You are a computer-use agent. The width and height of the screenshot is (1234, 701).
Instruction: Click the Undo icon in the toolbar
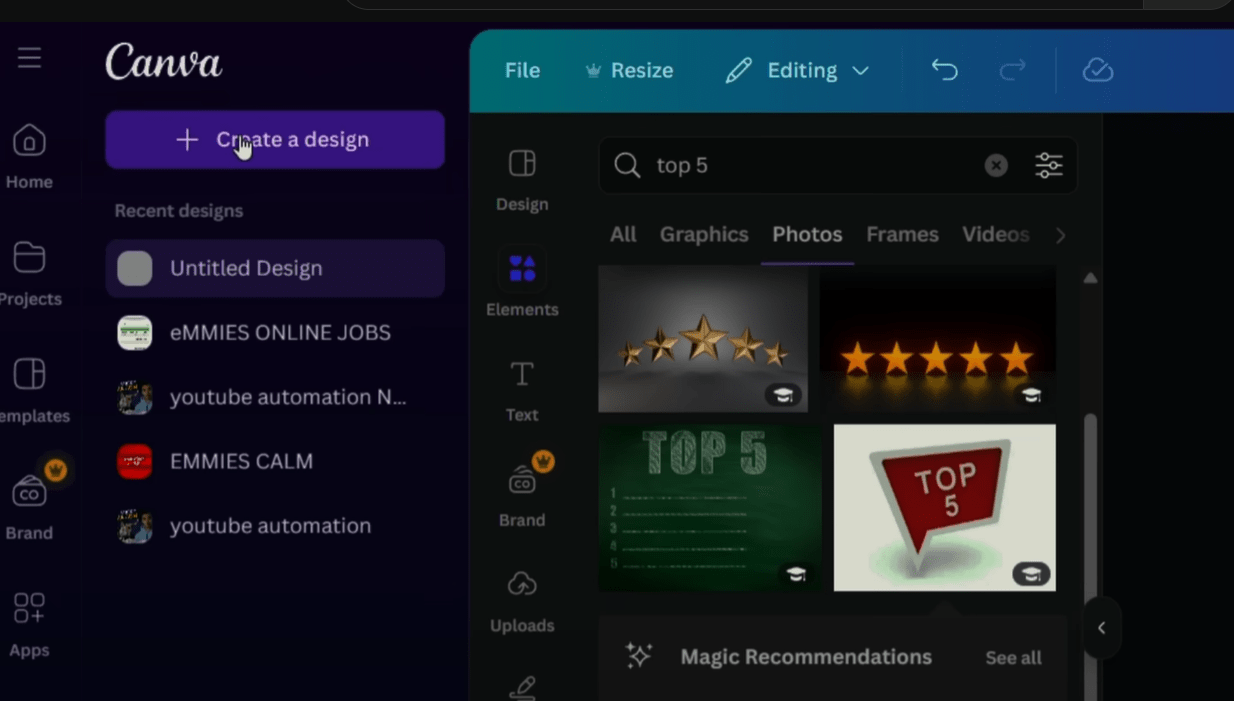click(x=944, y=70)
